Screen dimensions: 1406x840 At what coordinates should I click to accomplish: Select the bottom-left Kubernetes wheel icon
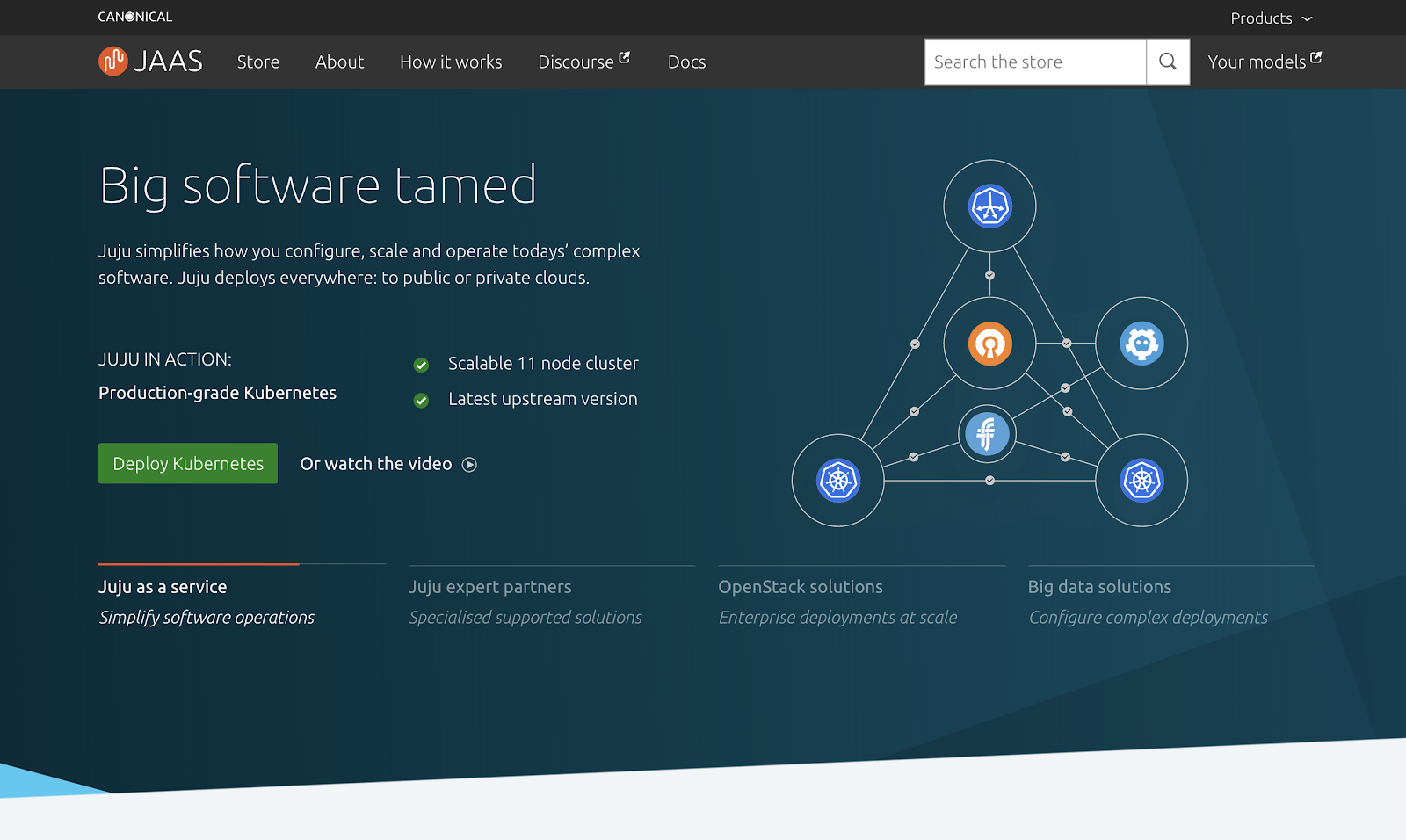(838, 481)
